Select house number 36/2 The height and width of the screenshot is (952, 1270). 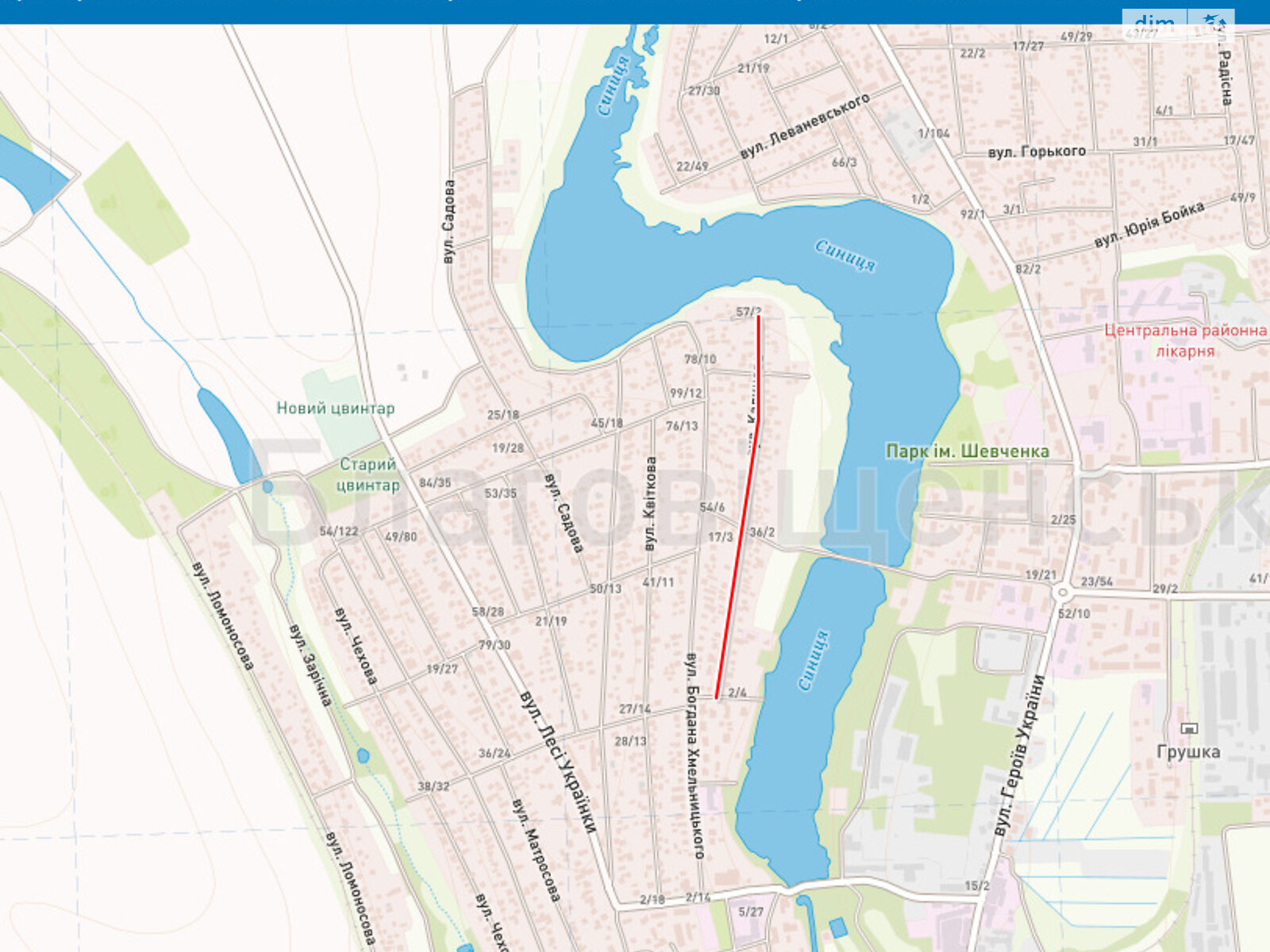click(762, 532)
